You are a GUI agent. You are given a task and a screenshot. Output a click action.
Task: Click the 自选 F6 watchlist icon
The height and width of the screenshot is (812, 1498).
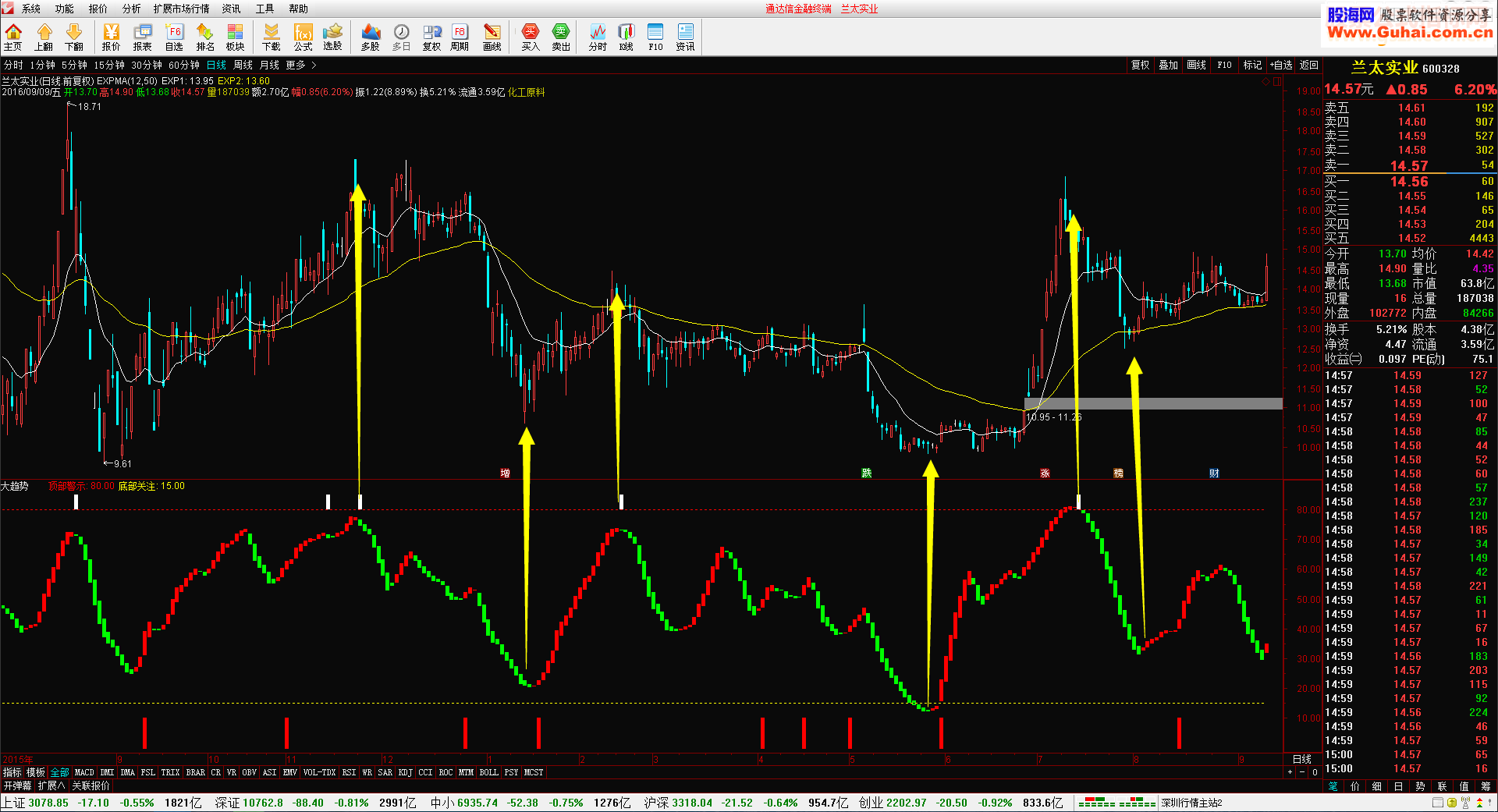(x=174, y=37)
